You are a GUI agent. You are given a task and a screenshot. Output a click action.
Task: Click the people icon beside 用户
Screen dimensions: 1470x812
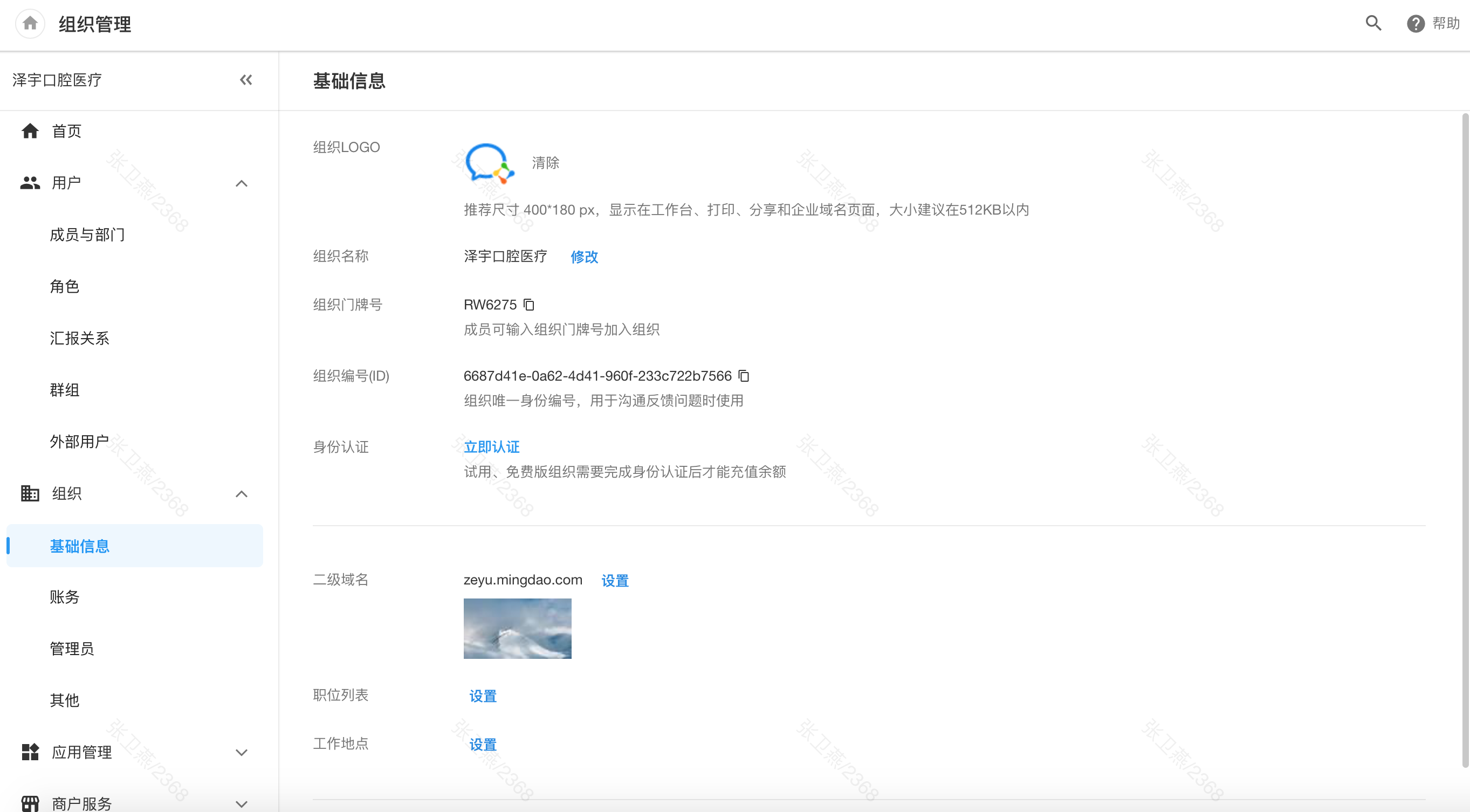pos(30,183)
